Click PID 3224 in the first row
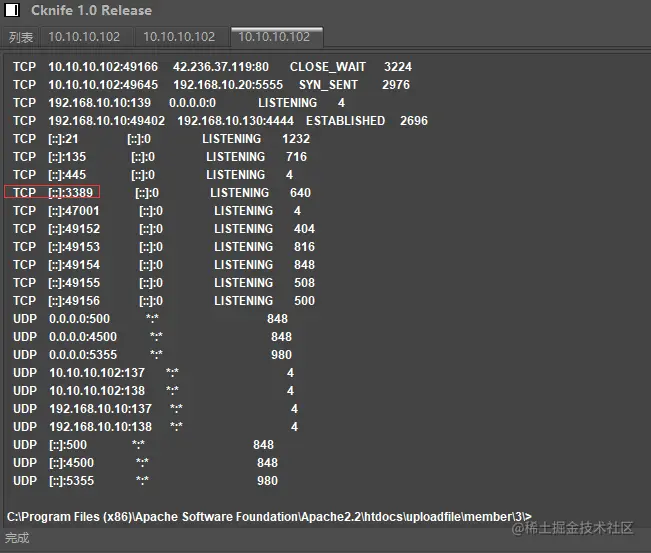Image resolution: width=651 pixels, height=553 pixels. [398, 66]
